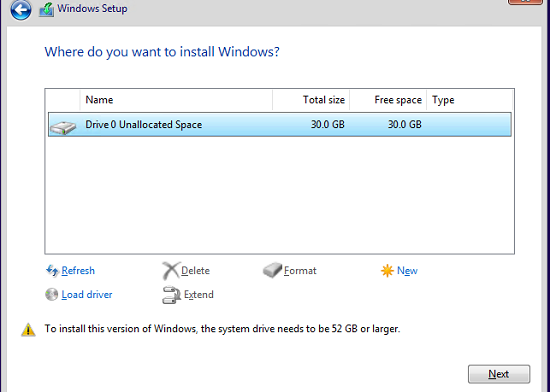Click the Delete text link
The height and width of the screenshot is (392, 550).
(195, 271)
